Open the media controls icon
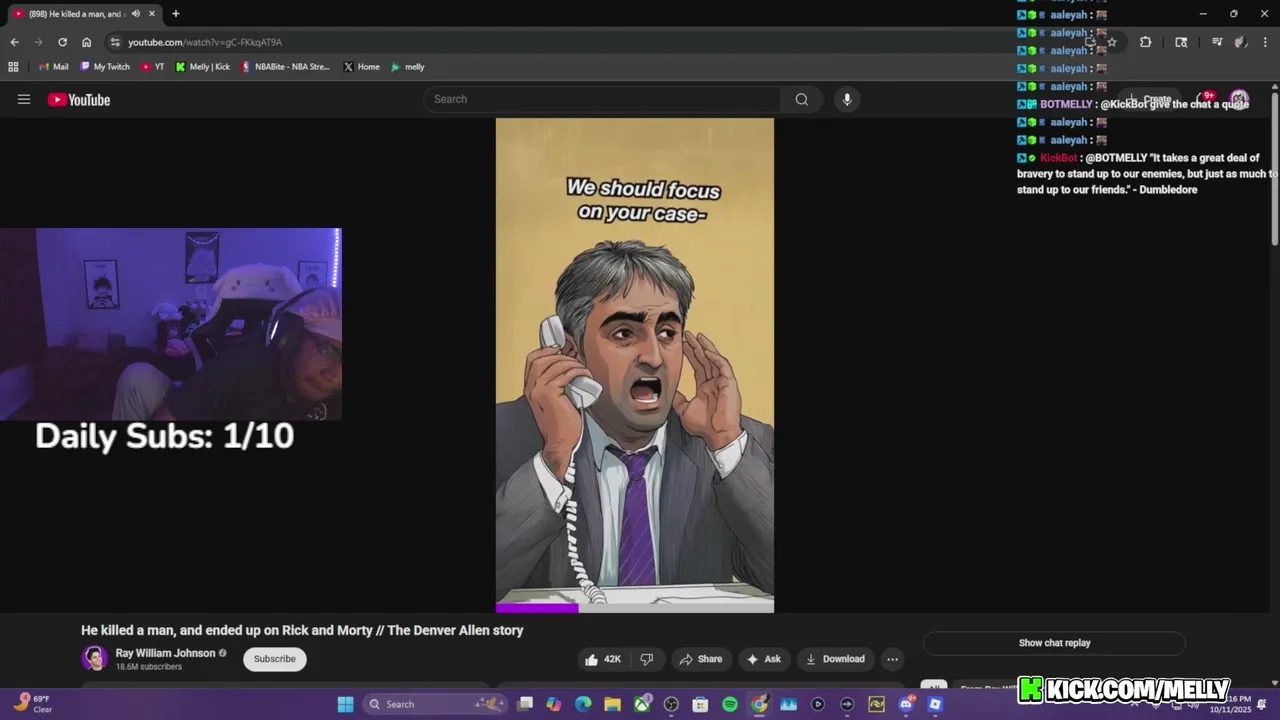This screenshot has height=720, width=1280. click(x=1217, y=42)
